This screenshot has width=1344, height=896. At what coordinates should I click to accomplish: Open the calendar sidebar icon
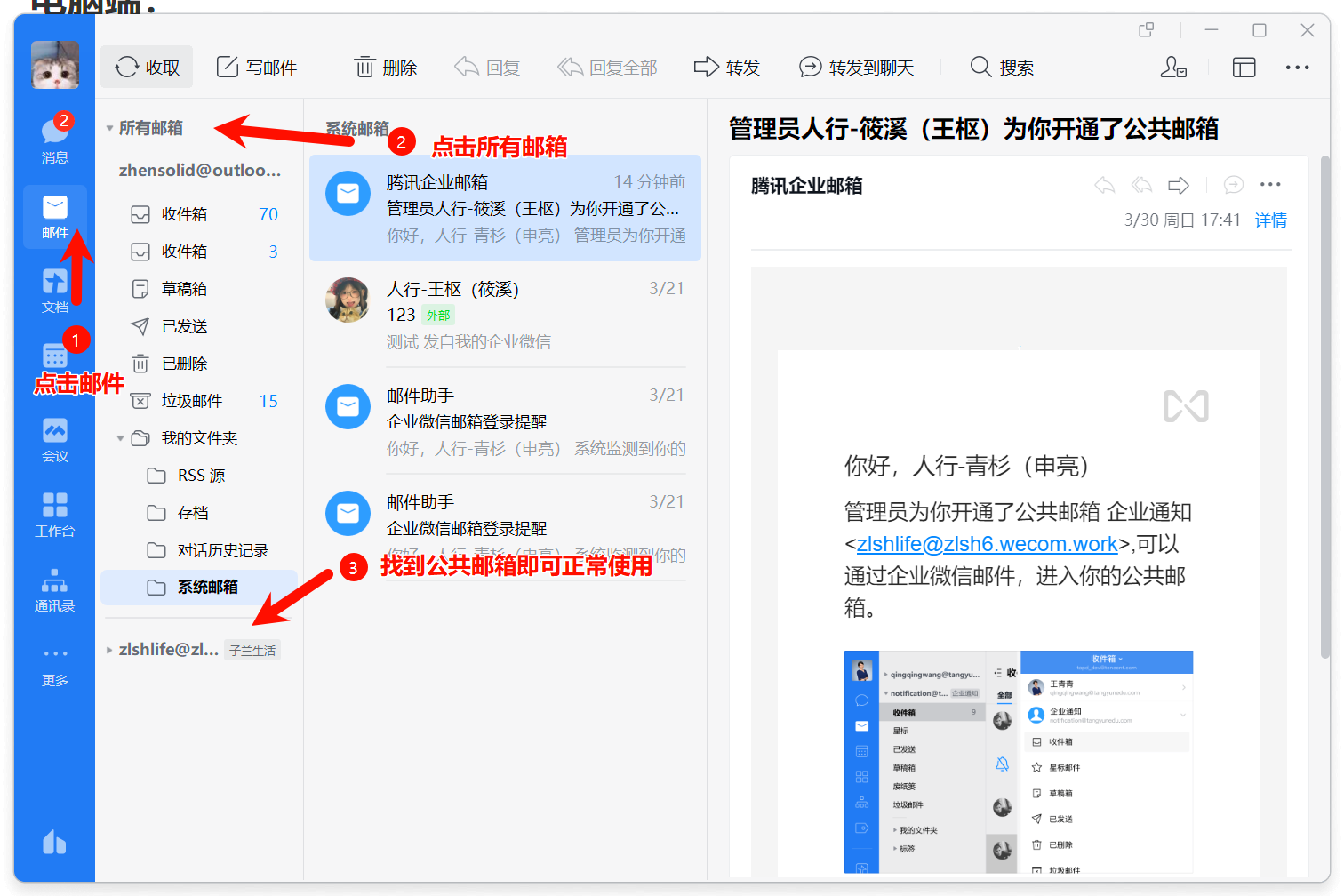tap(55, 356)
